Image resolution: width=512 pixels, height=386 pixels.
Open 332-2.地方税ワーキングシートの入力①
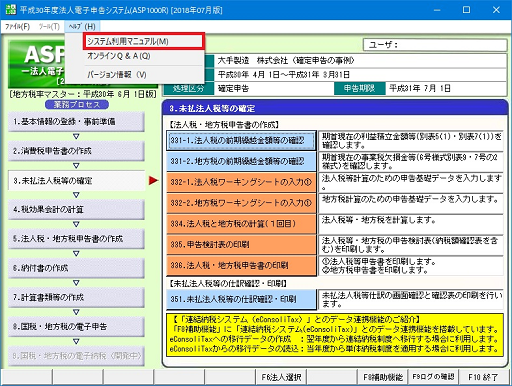241,203
